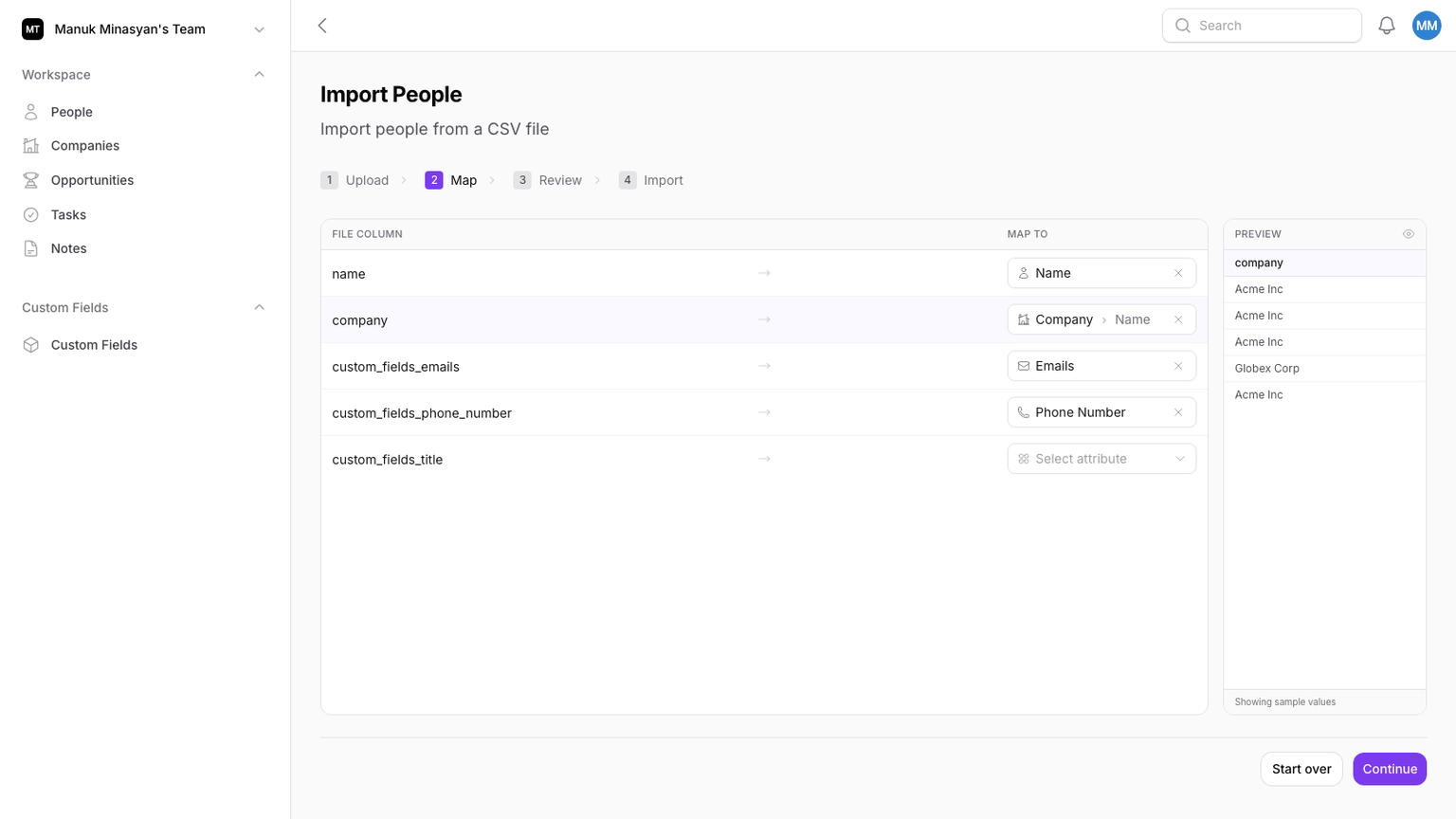Click Start over to restart the import
The height and width of the screenshot is (819, 1456).
click(1301, 768)
